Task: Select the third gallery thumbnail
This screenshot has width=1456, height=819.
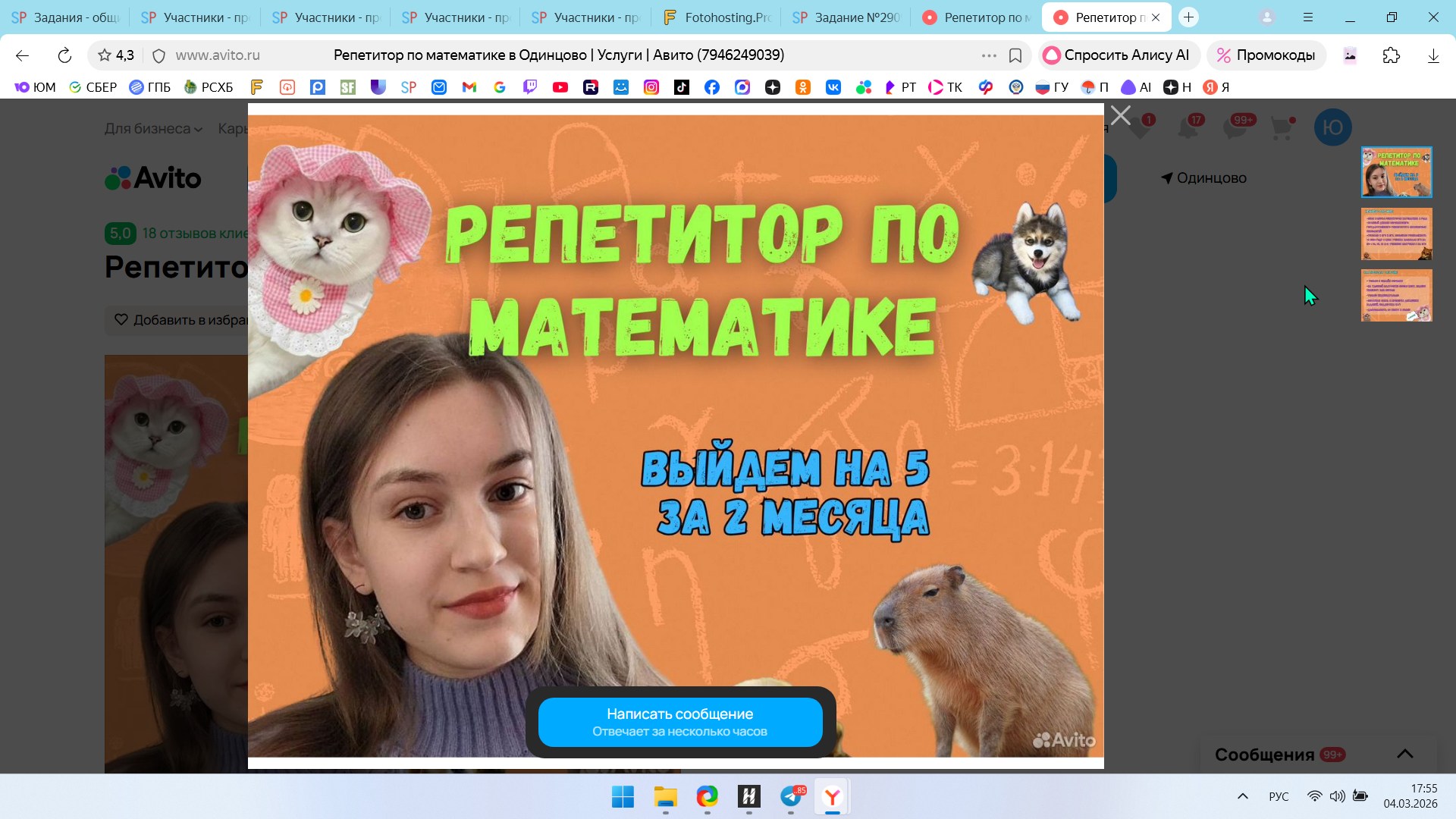Action: tap(1396, 295)
